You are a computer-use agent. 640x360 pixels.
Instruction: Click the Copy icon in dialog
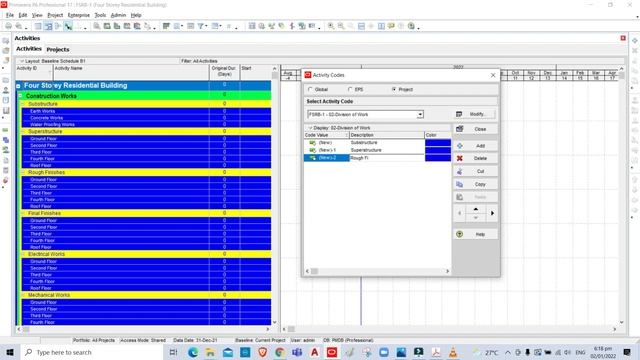460,184
